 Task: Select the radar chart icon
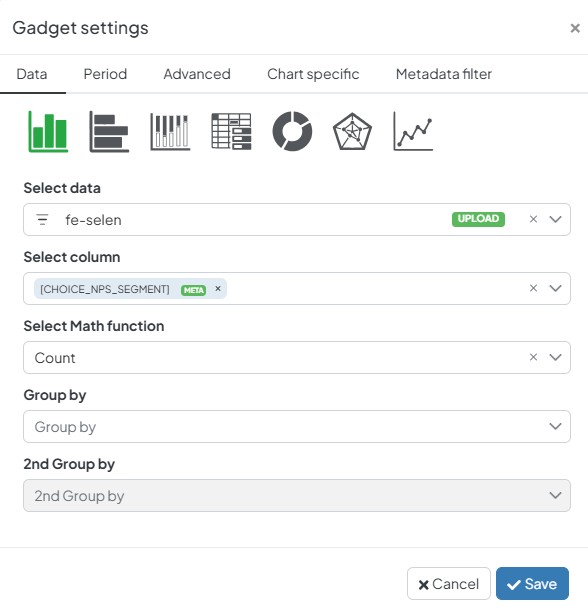pyautogui.click(x=353, y=131)
